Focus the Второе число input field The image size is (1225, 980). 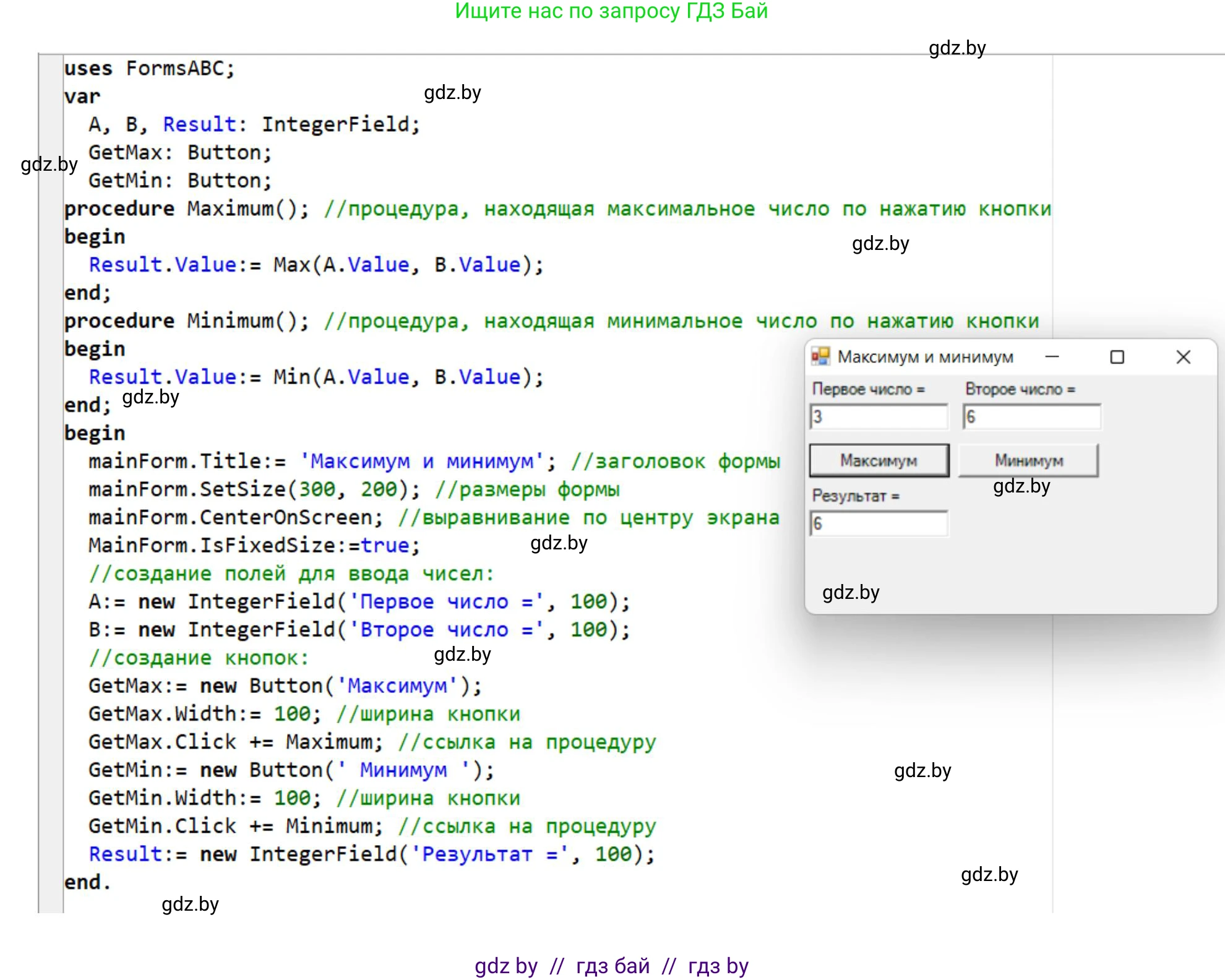pyautogui.click(x=1031, y=416)
